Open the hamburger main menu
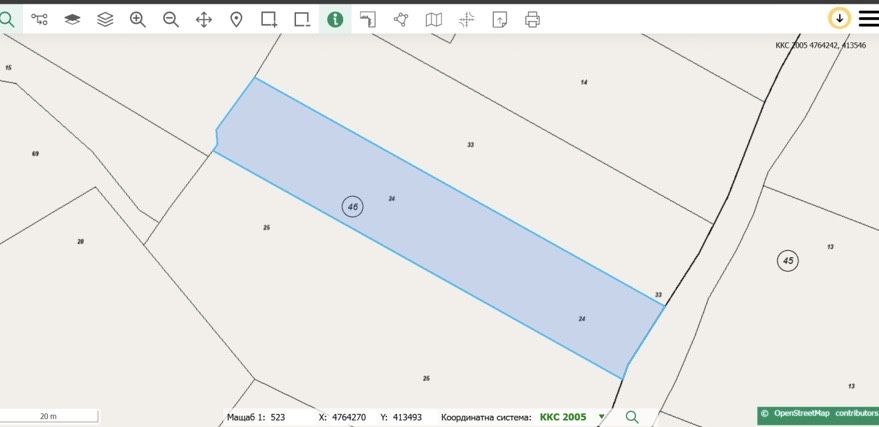Screen dimensions: 879x427 868,18
